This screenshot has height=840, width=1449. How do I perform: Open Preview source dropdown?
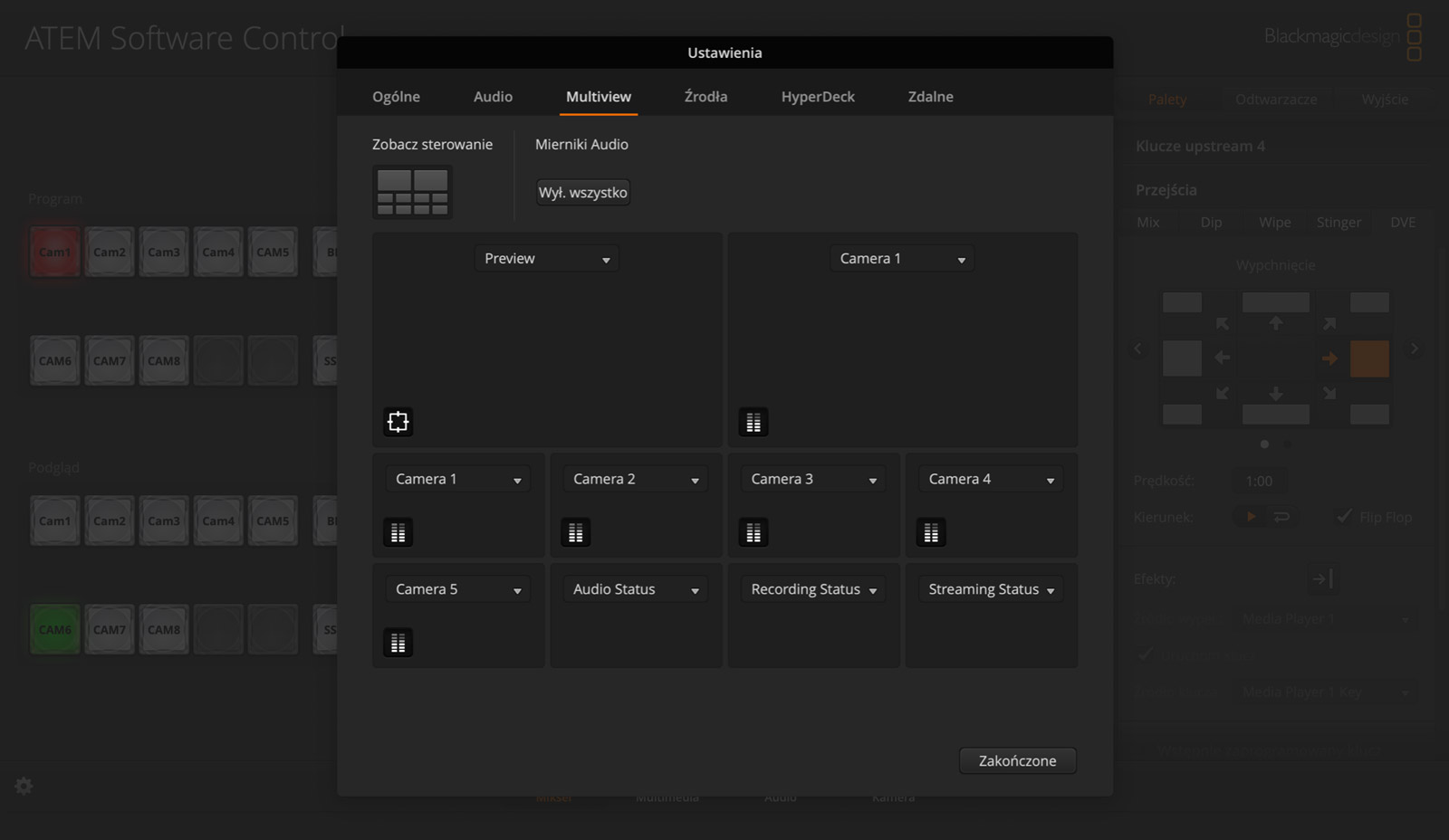pyautogui.click(x=547, y=259)
